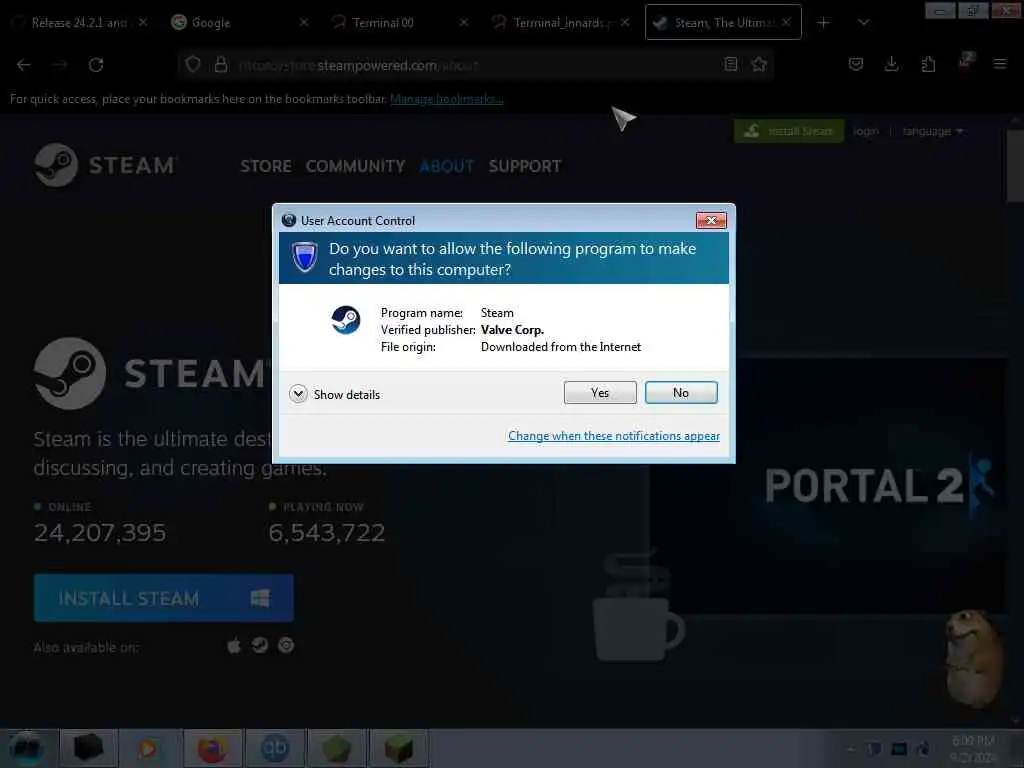Expand the list all tabs dropdown arrow
Image resolution: width=1024 pixels, height=768 pixels.
click(x=863, y=23)
